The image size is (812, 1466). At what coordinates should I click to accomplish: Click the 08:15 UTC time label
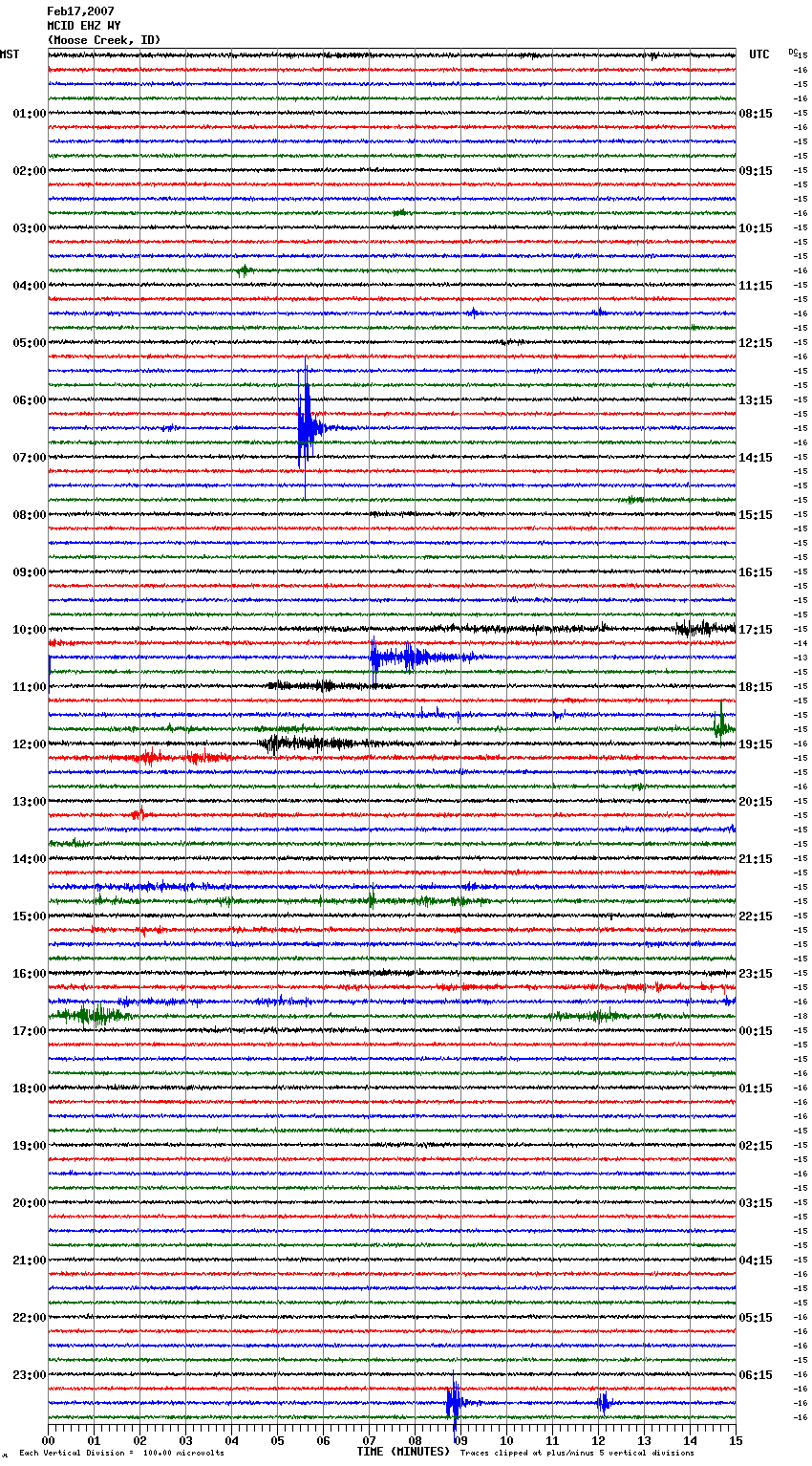point(756,114)
